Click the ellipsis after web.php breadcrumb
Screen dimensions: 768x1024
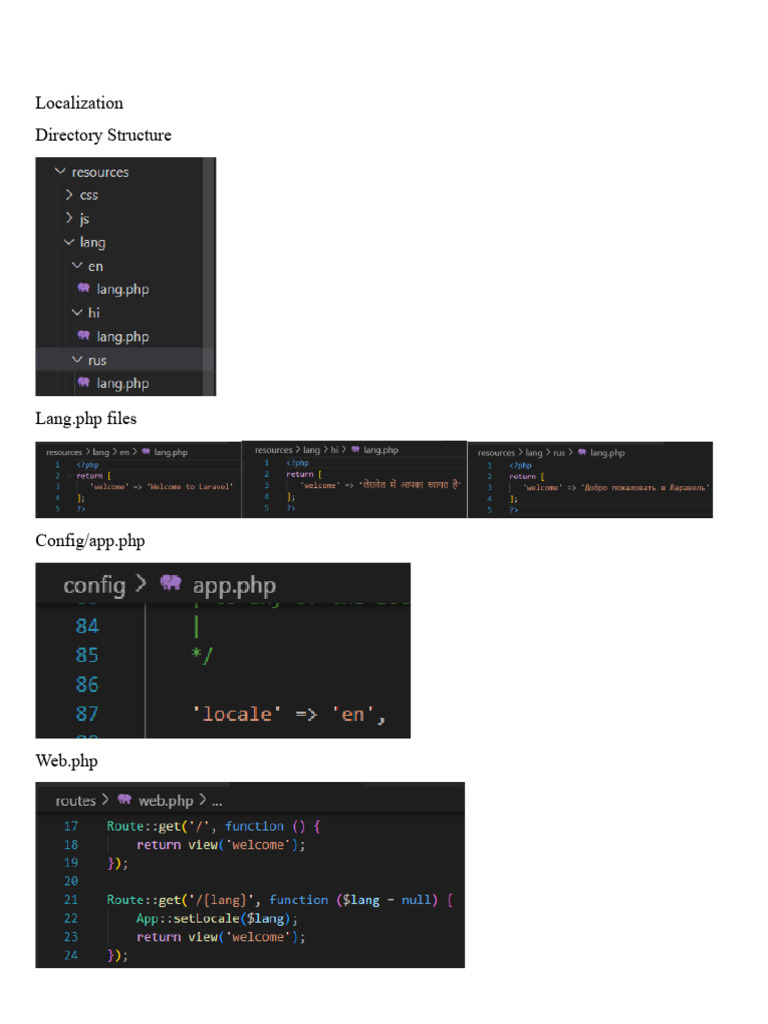[x=217, y=802]
